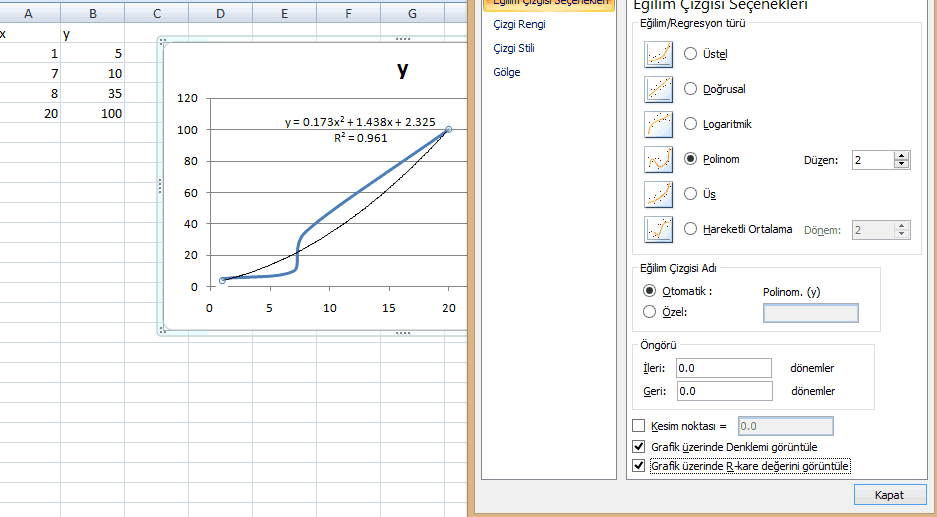Viewport: 937px width, 517px height.
Task: Click the Üs trendline type icon
Action: coord(658,194)
